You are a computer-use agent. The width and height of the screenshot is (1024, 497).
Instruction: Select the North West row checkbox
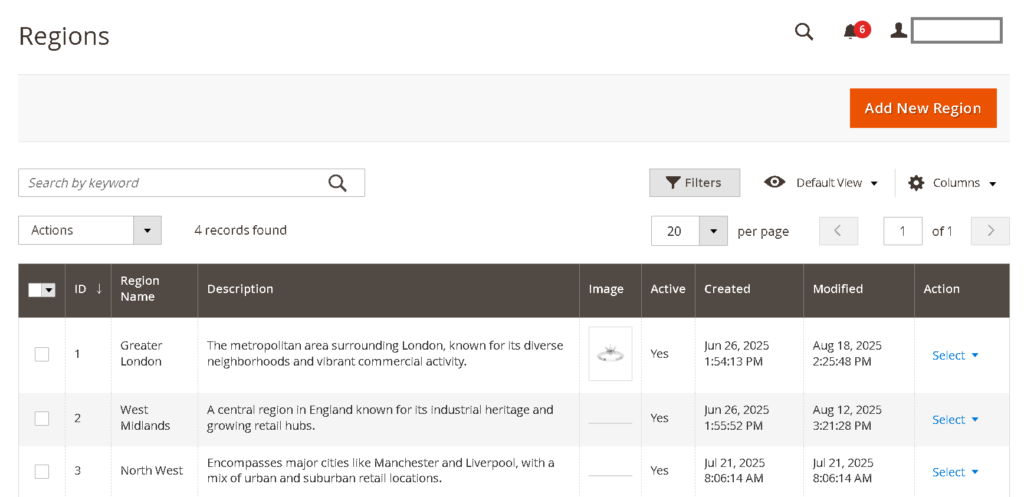[42, 471]
